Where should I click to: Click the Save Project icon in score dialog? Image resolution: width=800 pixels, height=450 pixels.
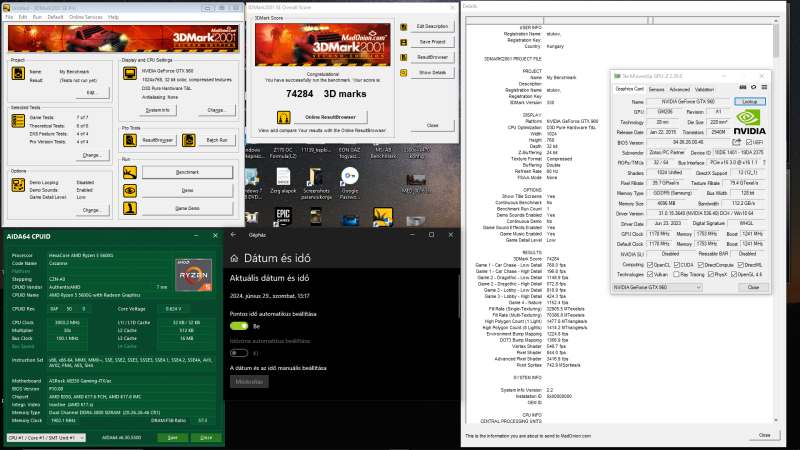click(404, 42)
